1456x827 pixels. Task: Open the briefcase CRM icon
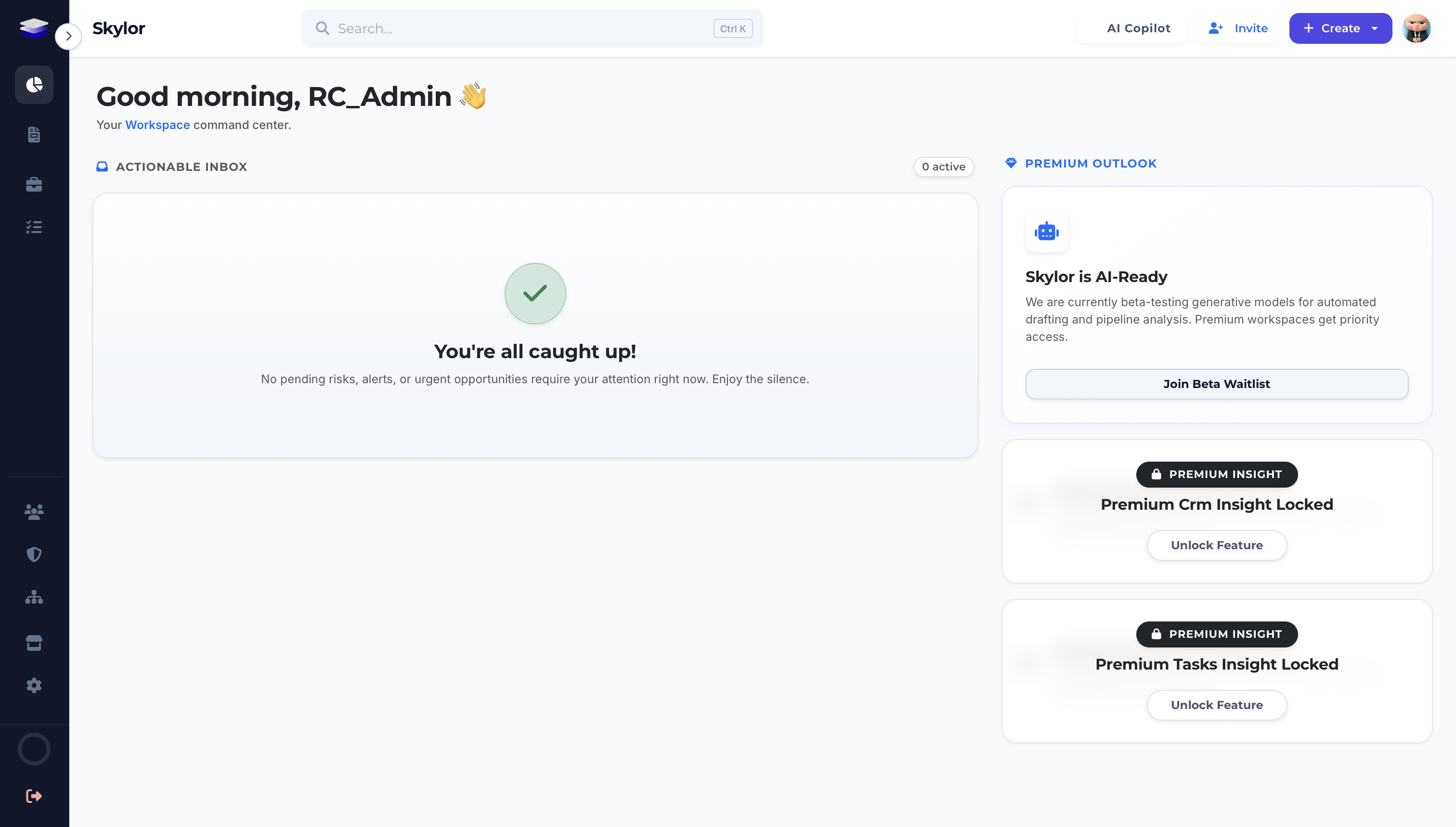[34, 184]
